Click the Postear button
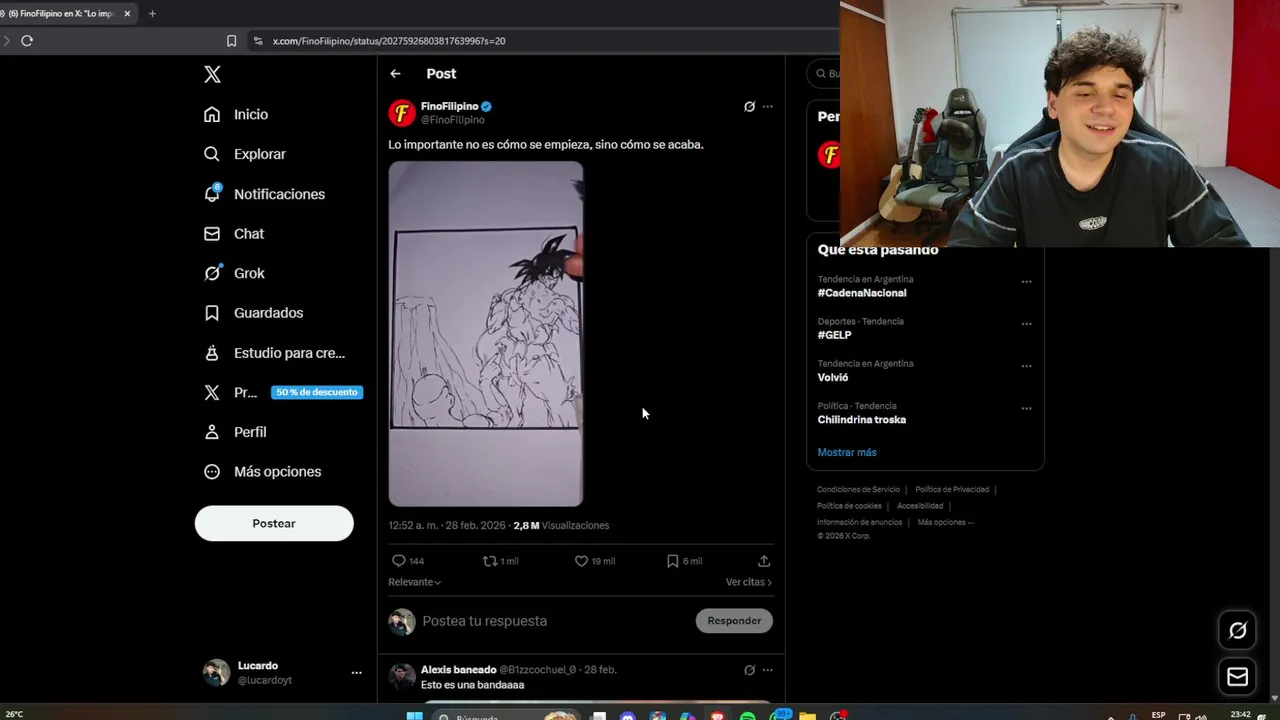 pyautogui.click(x=274, y=523)
